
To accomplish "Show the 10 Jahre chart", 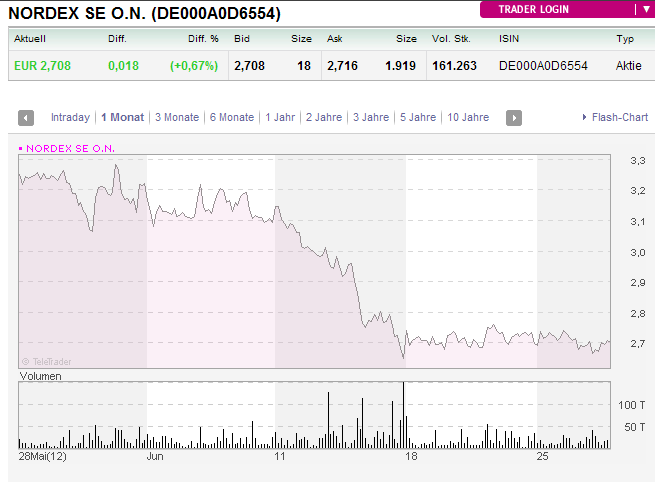I will point(468,118).
